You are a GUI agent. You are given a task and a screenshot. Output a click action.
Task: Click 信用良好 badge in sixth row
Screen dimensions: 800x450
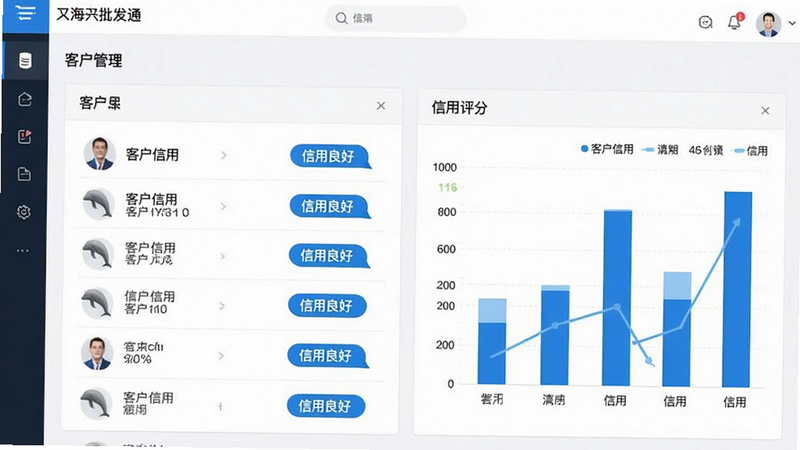pos(326,406)
